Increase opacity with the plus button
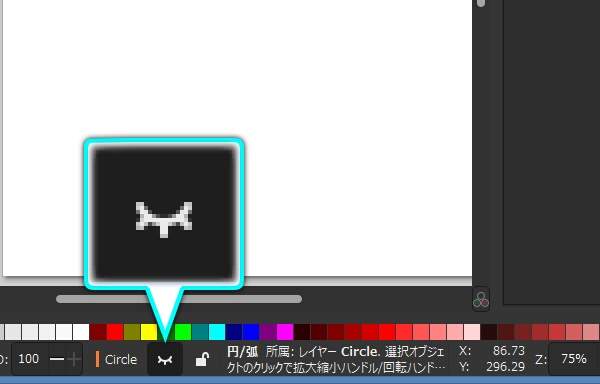This screenshot has width=600, height=384. coord(73,359)
